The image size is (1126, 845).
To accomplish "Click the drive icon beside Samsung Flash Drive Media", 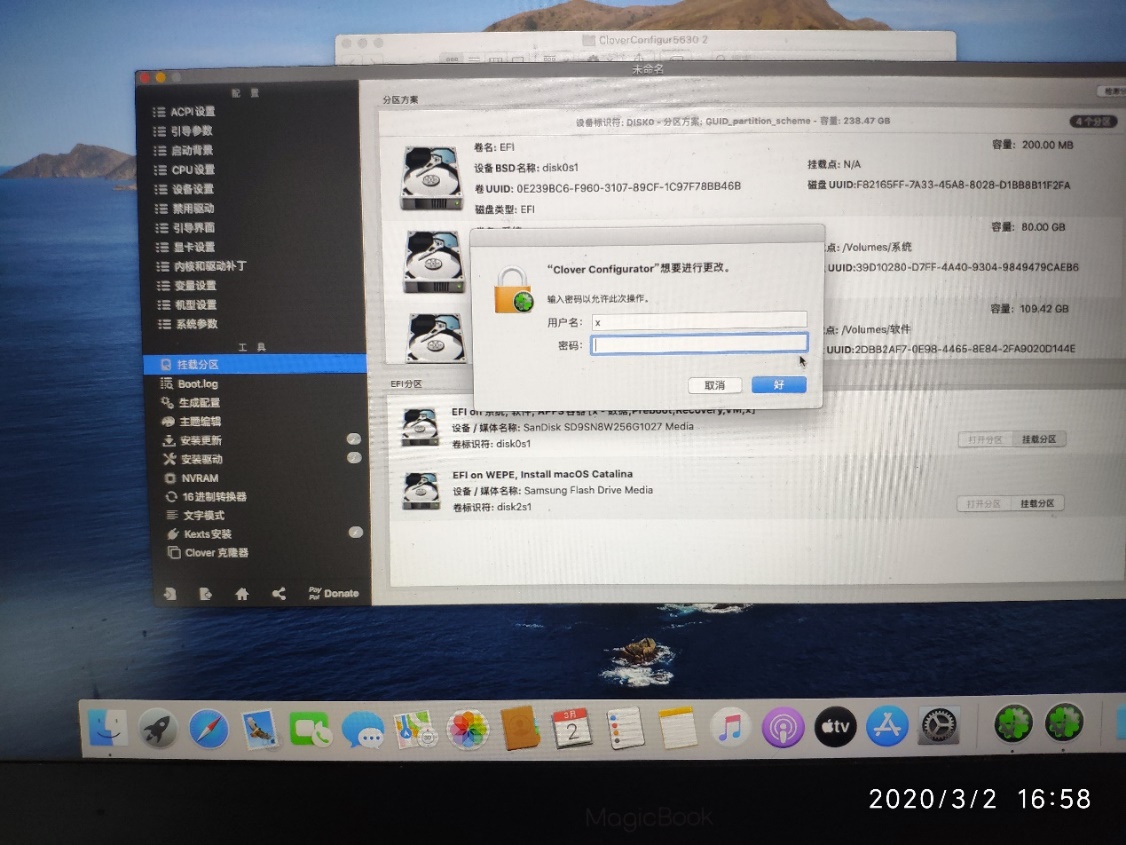I will 421,490.
